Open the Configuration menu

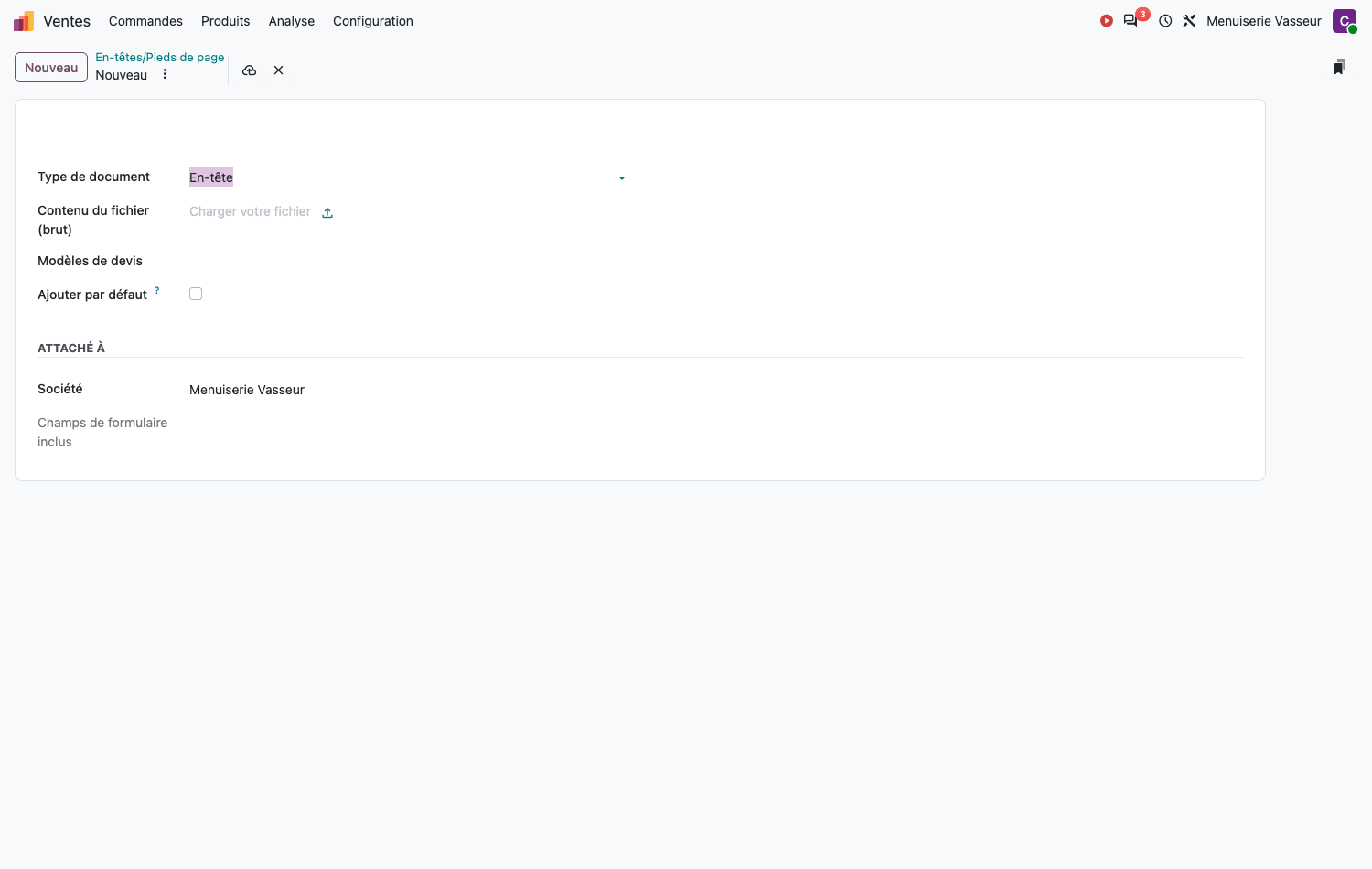[373, 21]
